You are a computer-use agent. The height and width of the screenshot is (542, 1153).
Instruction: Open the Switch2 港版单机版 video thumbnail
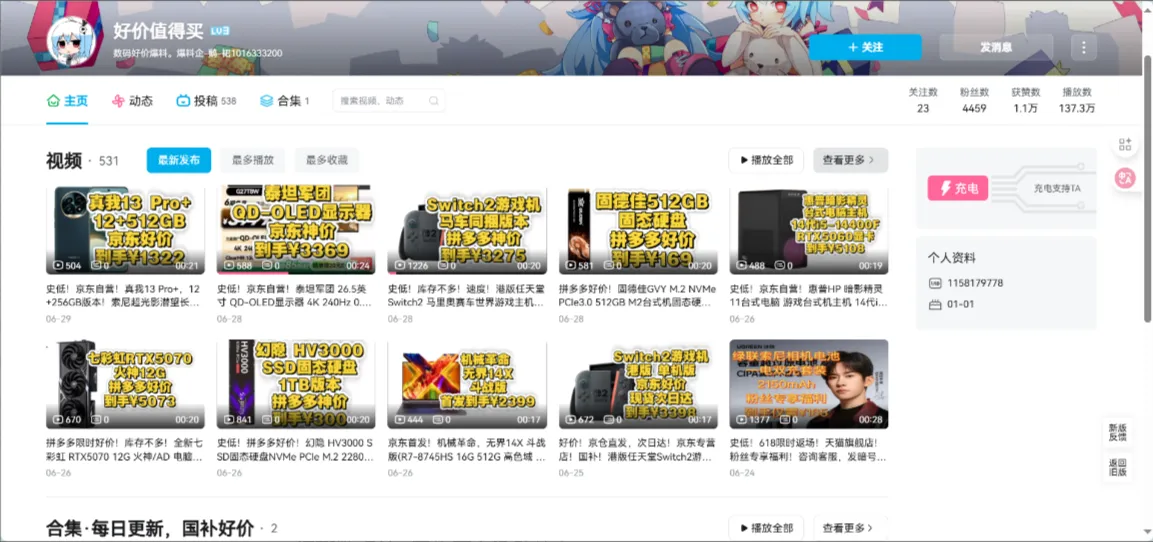coord(638,384)
